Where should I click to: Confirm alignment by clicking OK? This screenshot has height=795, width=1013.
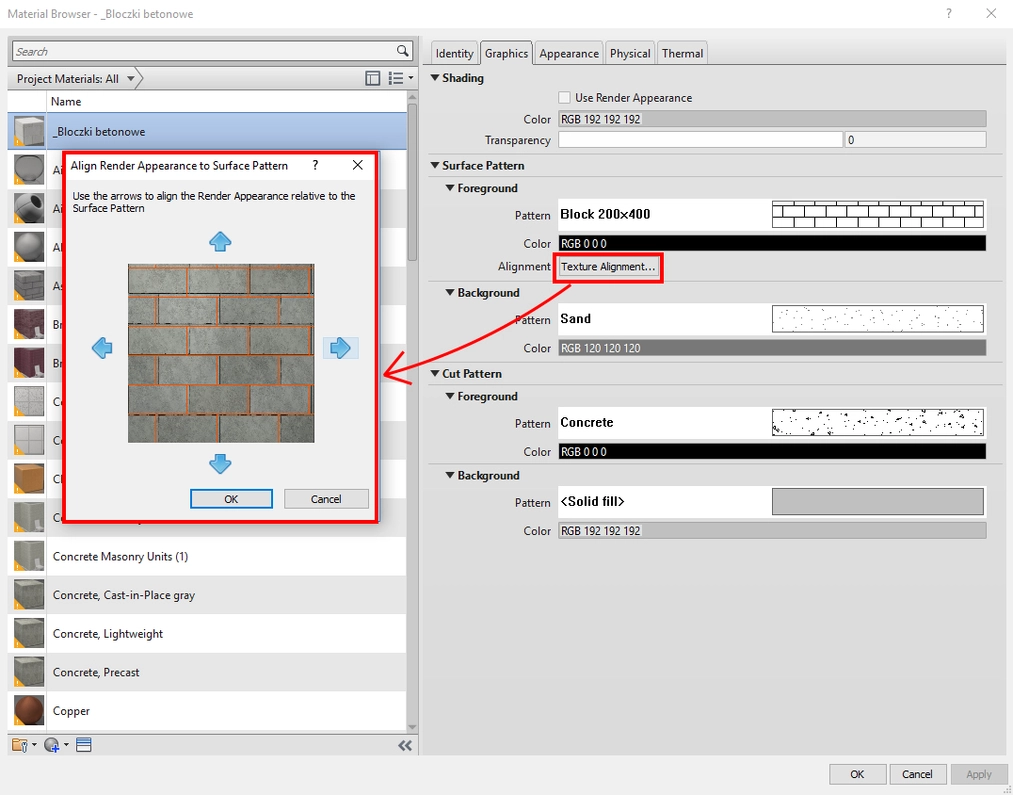click(231, 498)
